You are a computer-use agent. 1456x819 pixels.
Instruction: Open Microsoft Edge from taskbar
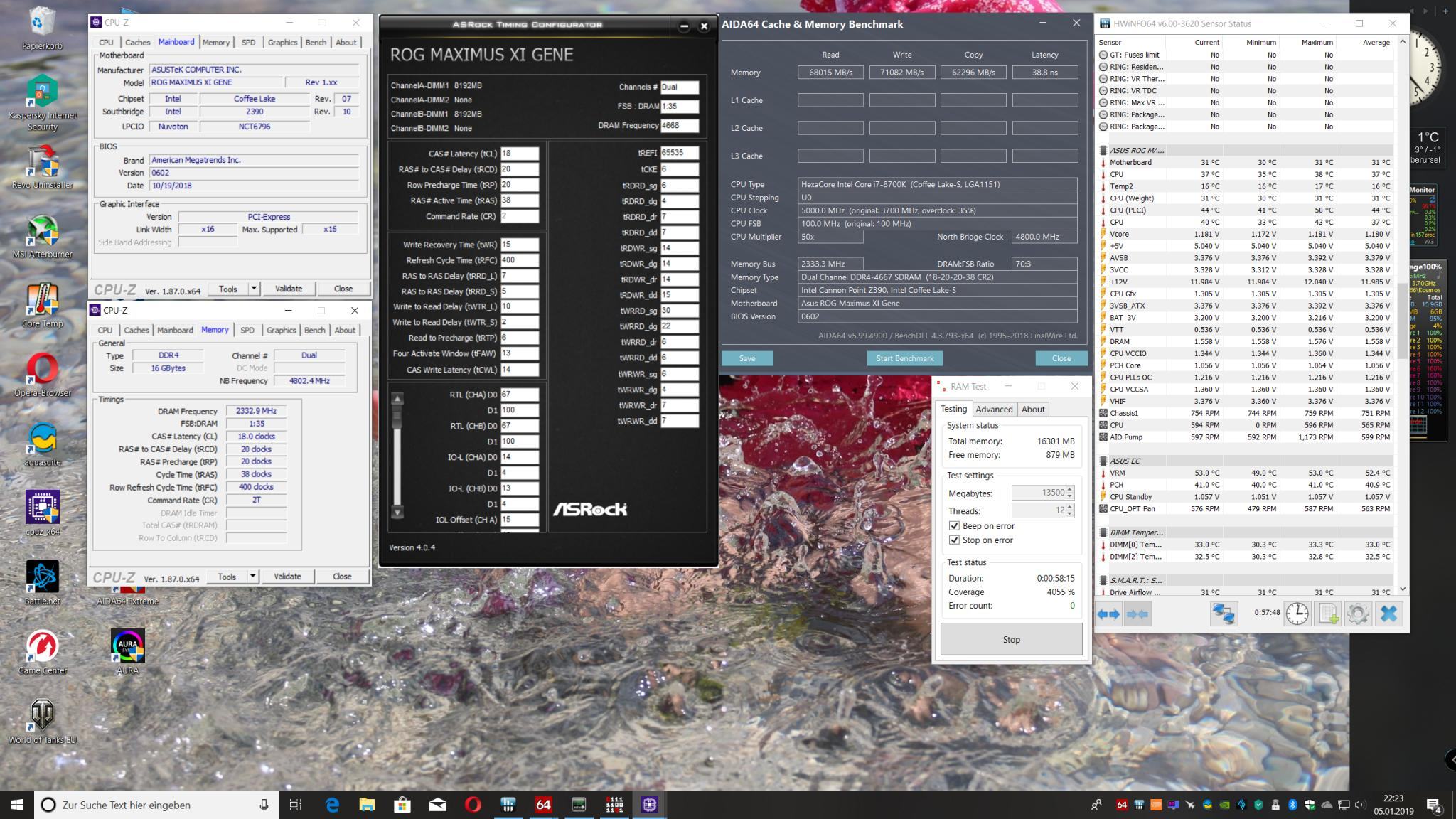click(x=332, y=805)
